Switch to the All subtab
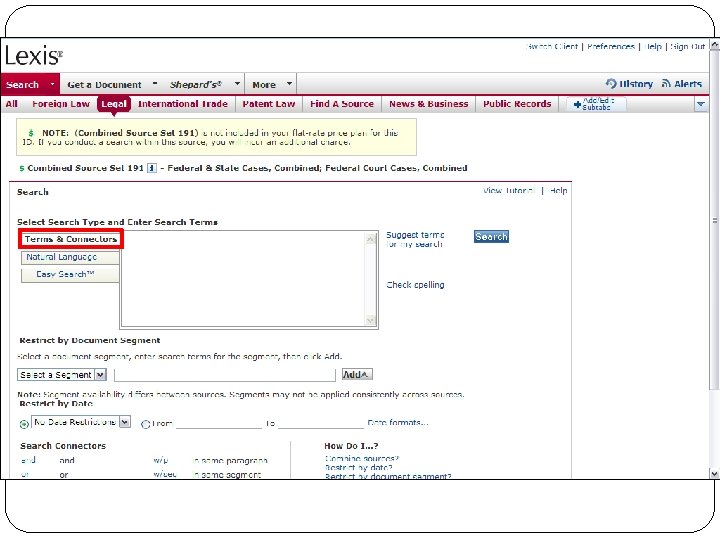The image size is (720, 540). [x=12, y=104]
